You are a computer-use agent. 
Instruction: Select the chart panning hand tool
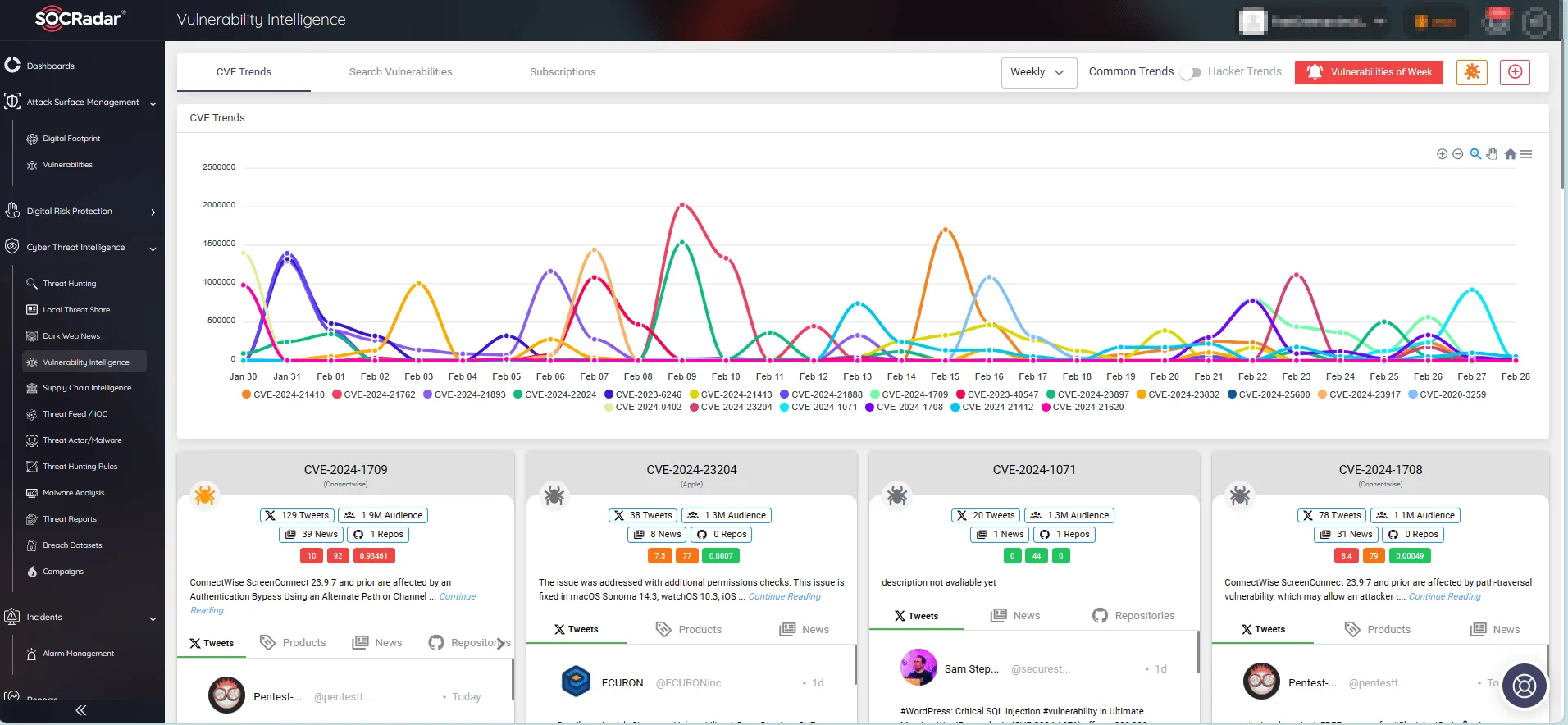click(x=1492, y=154)
